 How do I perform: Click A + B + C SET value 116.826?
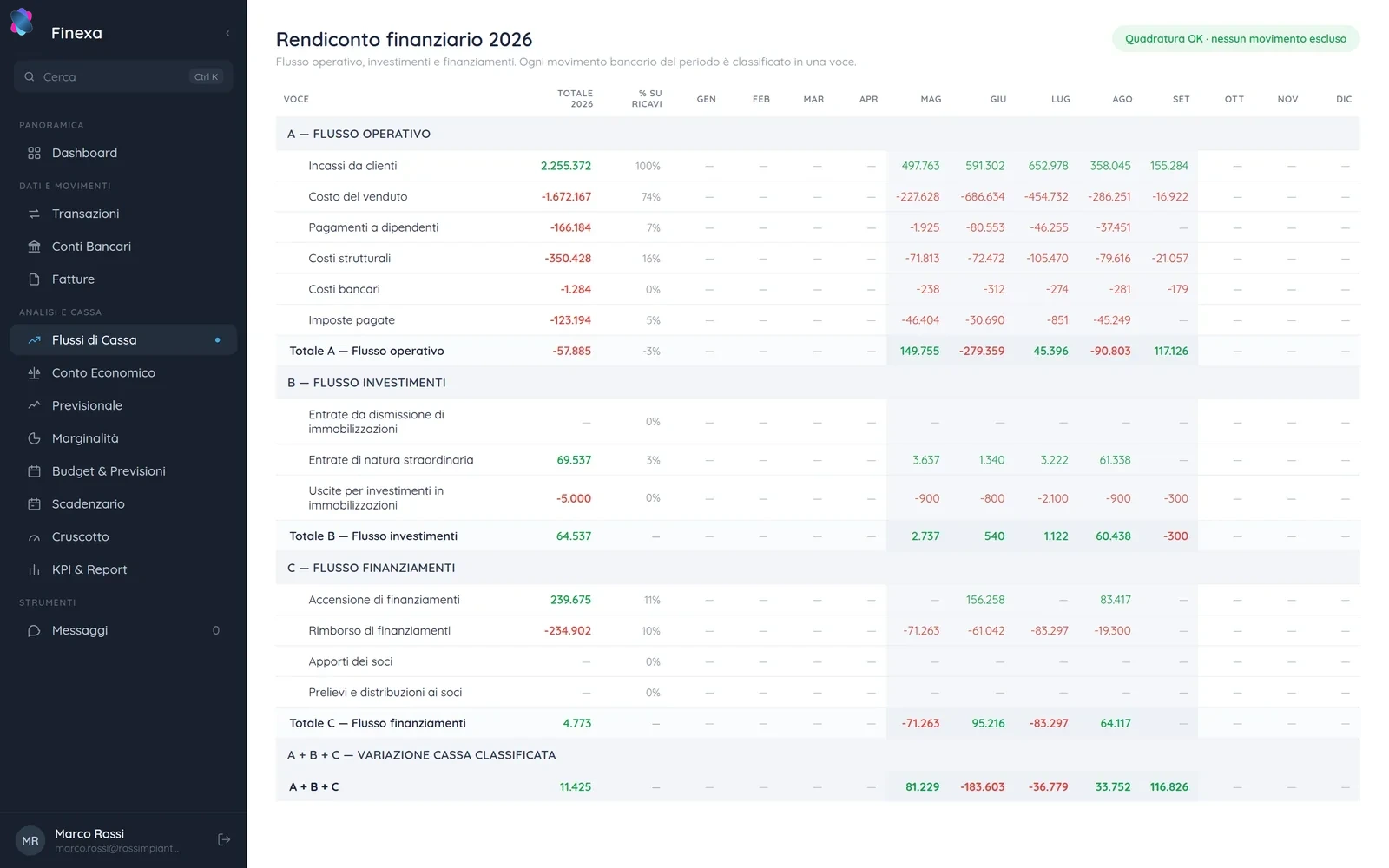pos(1169,787)
